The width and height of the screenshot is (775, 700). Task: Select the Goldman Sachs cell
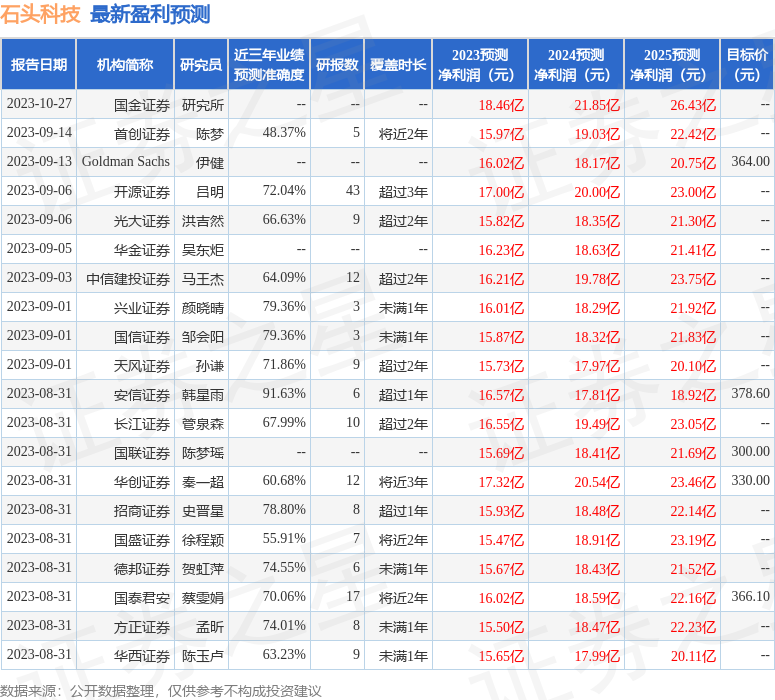coord(126,162)
